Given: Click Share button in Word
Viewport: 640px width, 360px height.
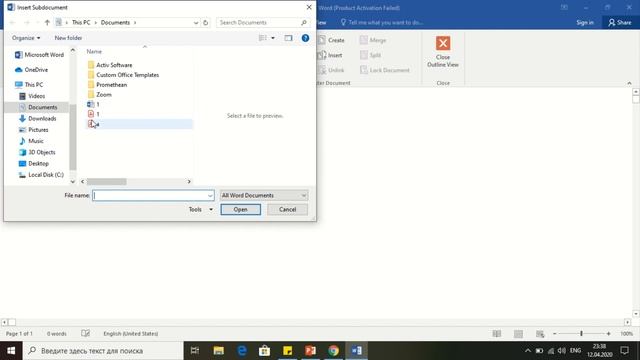Looking at the screenshot, I should (x=620, y=22).
